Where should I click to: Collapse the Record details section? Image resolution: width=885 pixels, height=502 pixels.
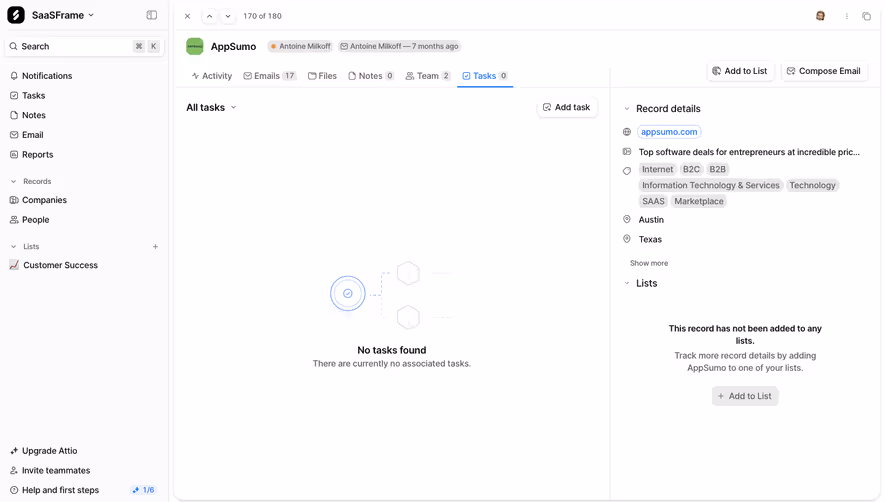tap(626, 108)
